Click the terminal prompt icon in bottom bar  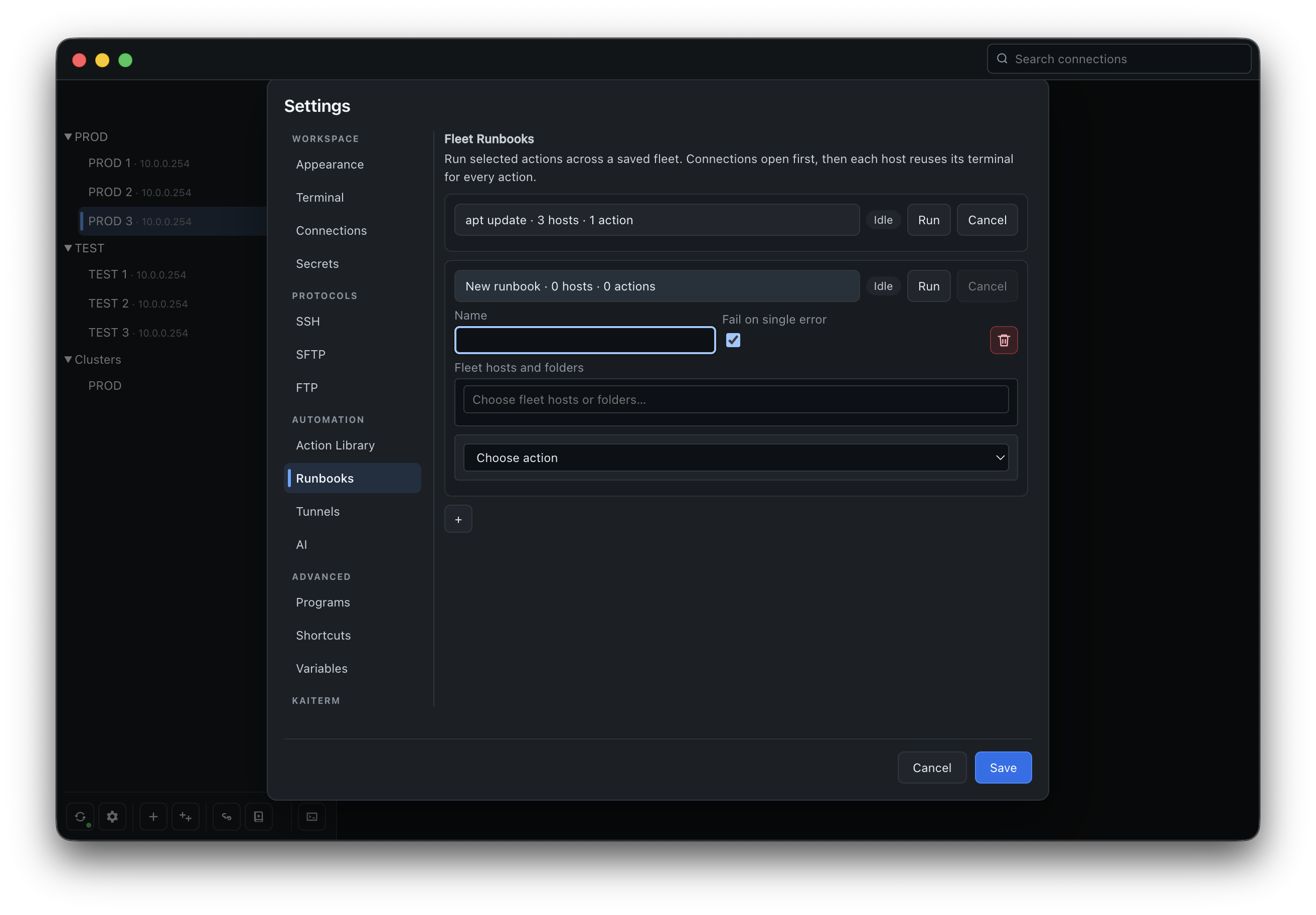(x=312, y=816)
